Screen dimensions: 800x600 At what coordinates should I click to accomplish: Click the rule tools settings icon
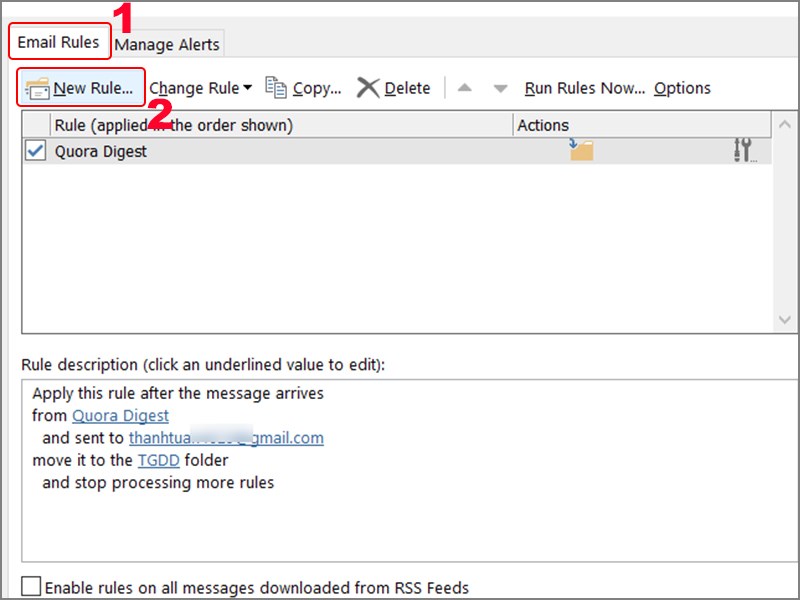pyautogui.click(x=744, y=151)
